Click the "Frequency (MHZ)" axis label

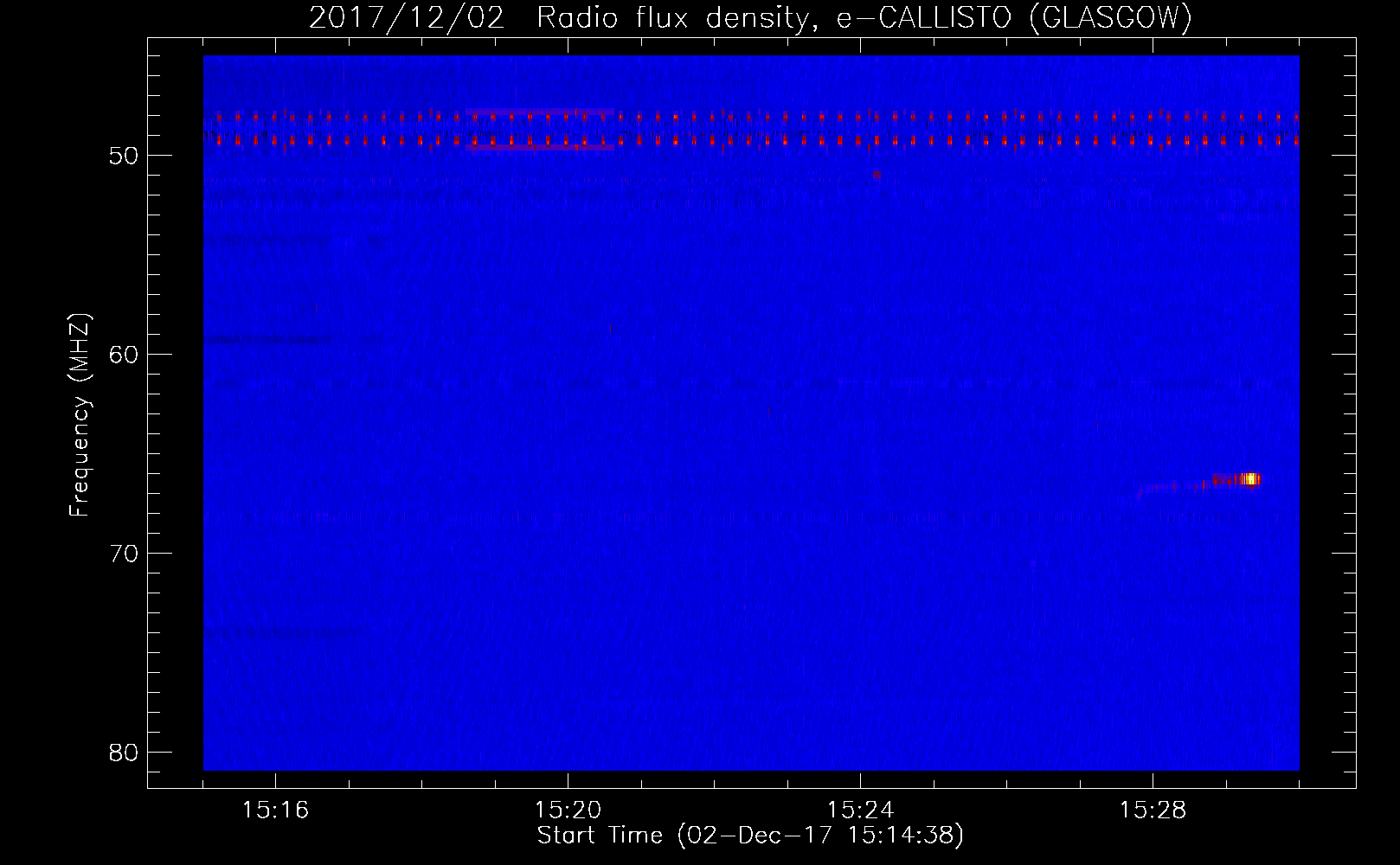(x=80, y=415)
